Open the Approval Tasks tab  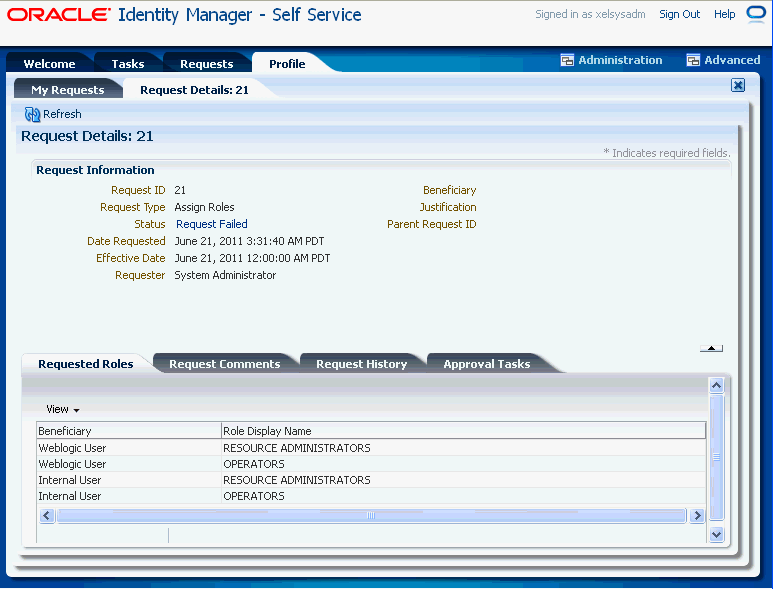(487, 364)
